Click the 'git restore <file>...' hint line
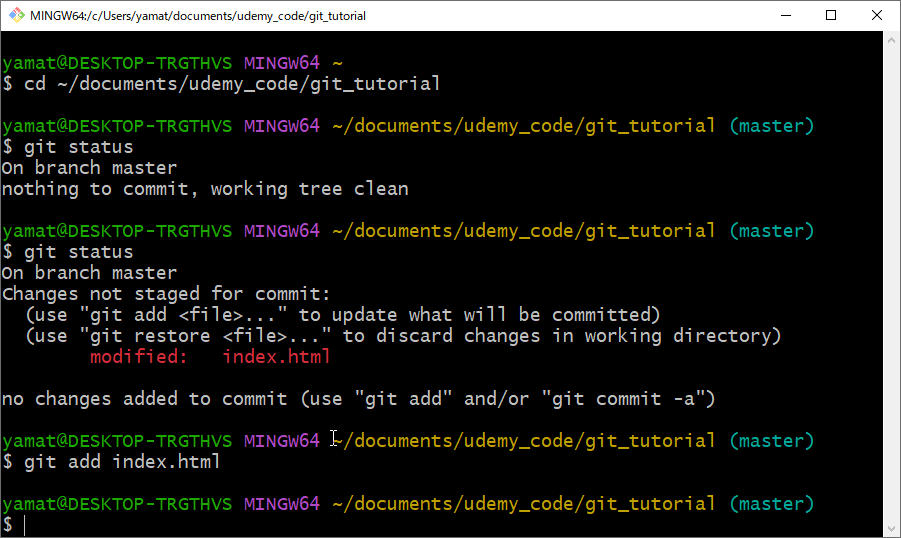 tap(403, 336)
